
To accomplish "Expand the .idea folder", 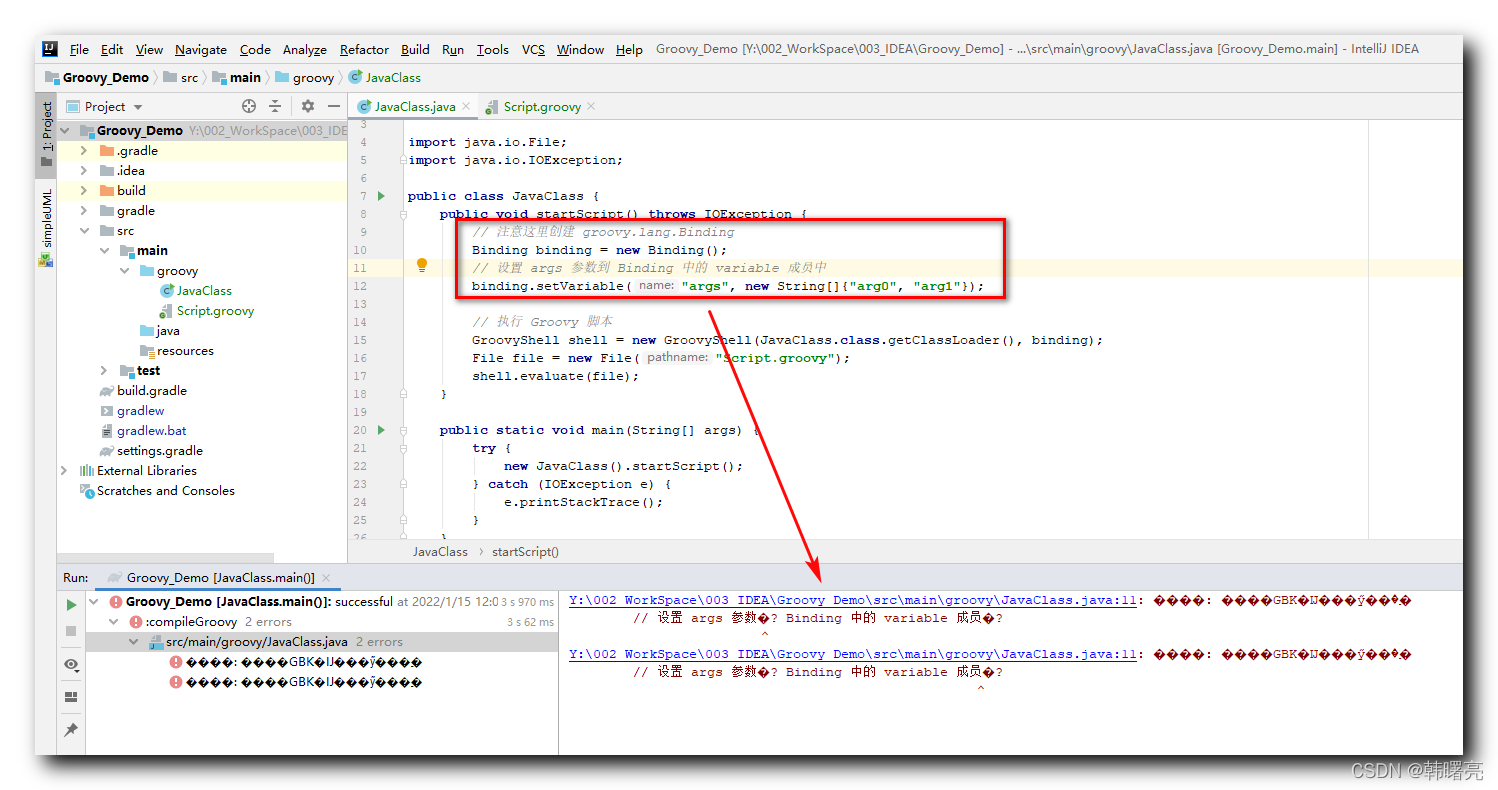I will tap(84, 171).
